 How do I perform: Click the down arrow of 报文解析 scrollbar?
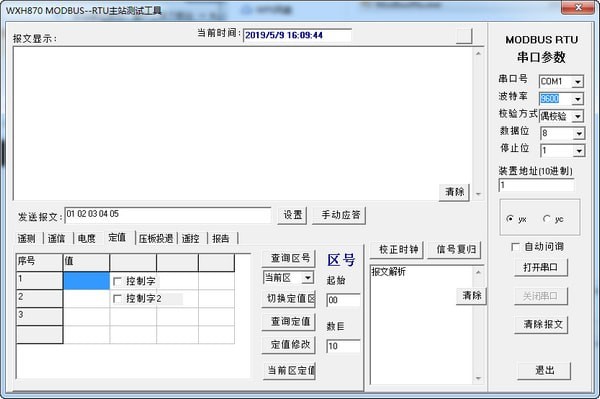click(478, 378)
